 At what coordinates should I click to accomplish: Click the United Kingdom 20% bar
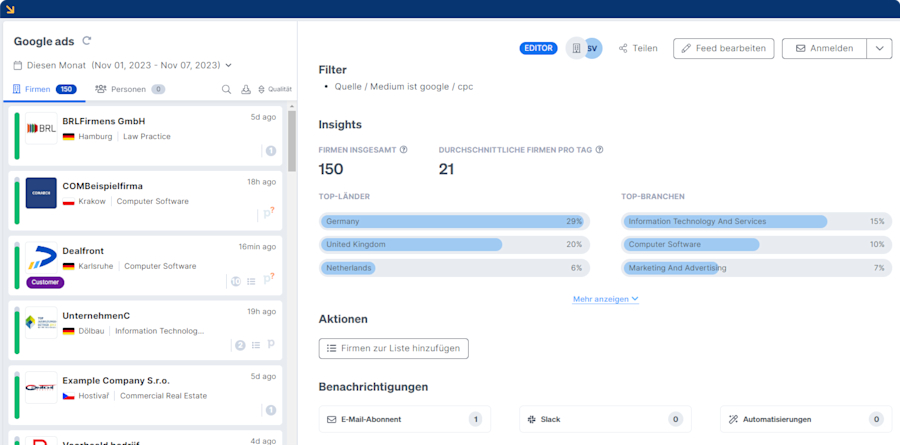(454, 244)
